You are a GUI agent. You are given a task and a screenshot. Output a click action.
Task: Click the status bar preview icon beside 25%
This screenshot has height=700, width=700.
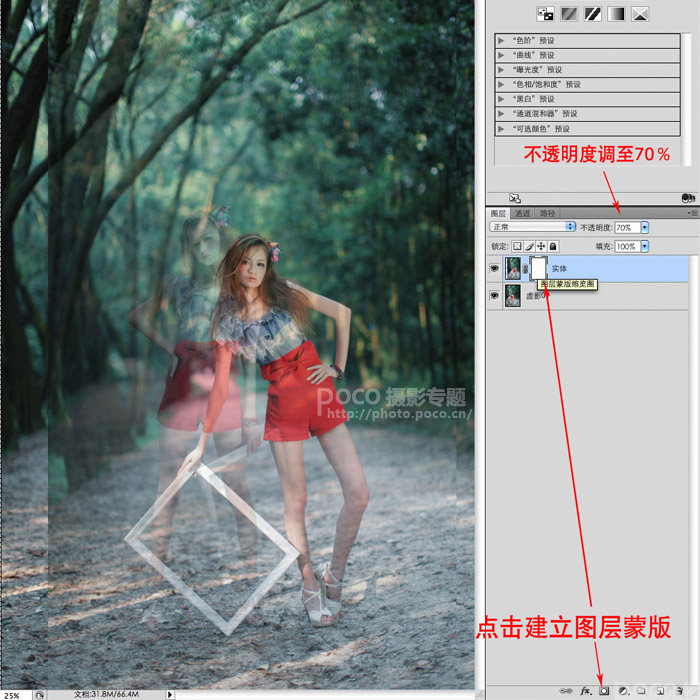[x=40, y=695]
